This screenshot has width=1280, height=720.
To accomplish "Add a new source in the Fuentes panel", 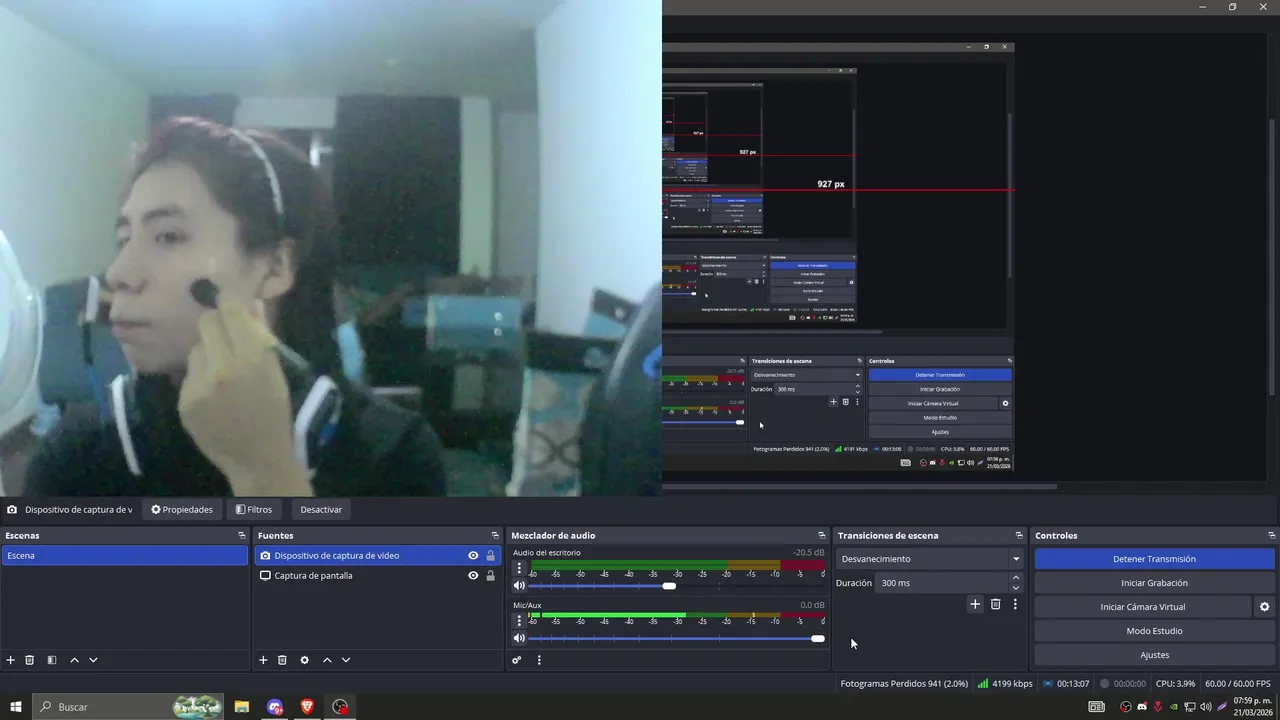I will pos(263,660).
